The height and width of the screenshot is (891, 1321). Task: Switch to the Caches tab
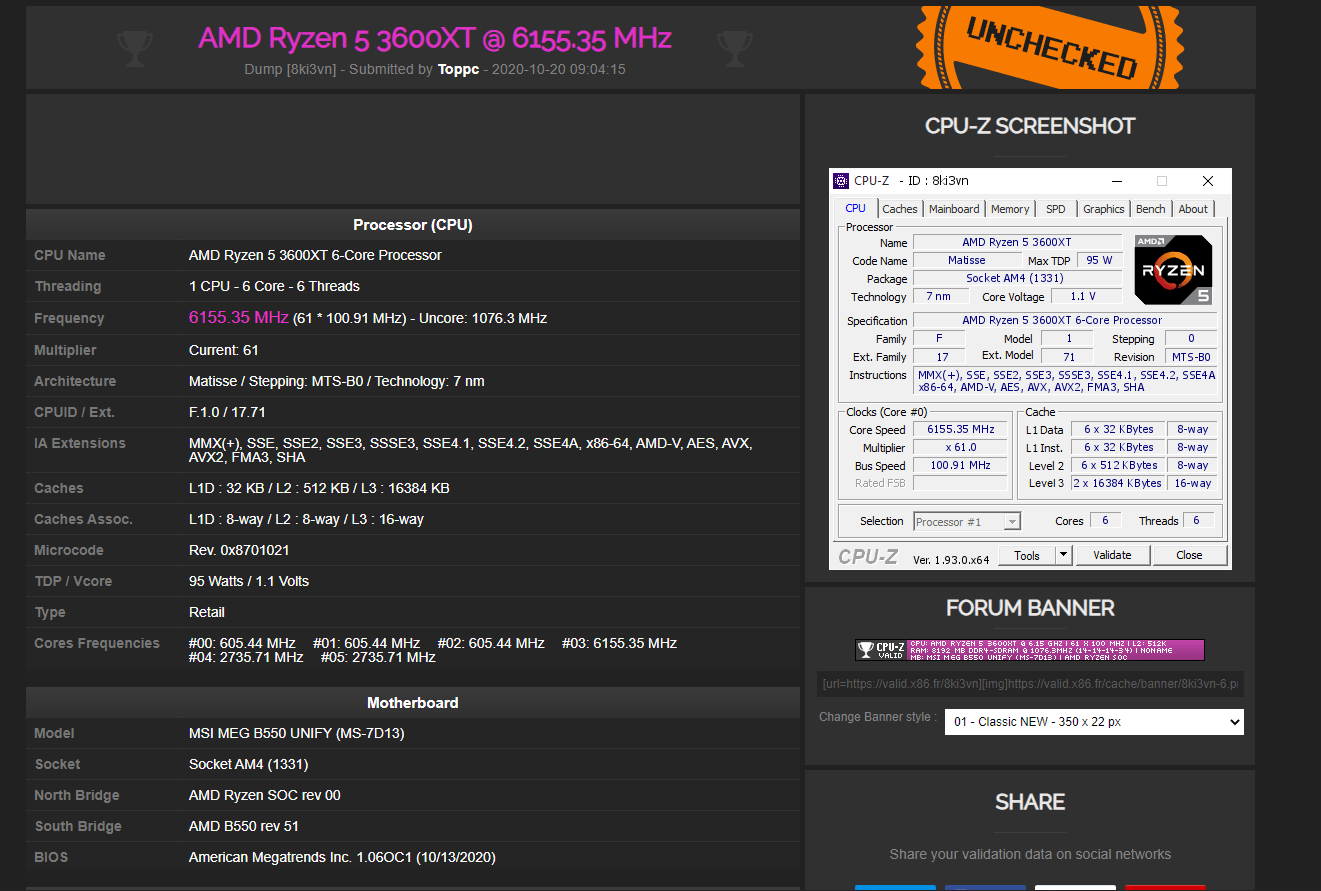899,209
